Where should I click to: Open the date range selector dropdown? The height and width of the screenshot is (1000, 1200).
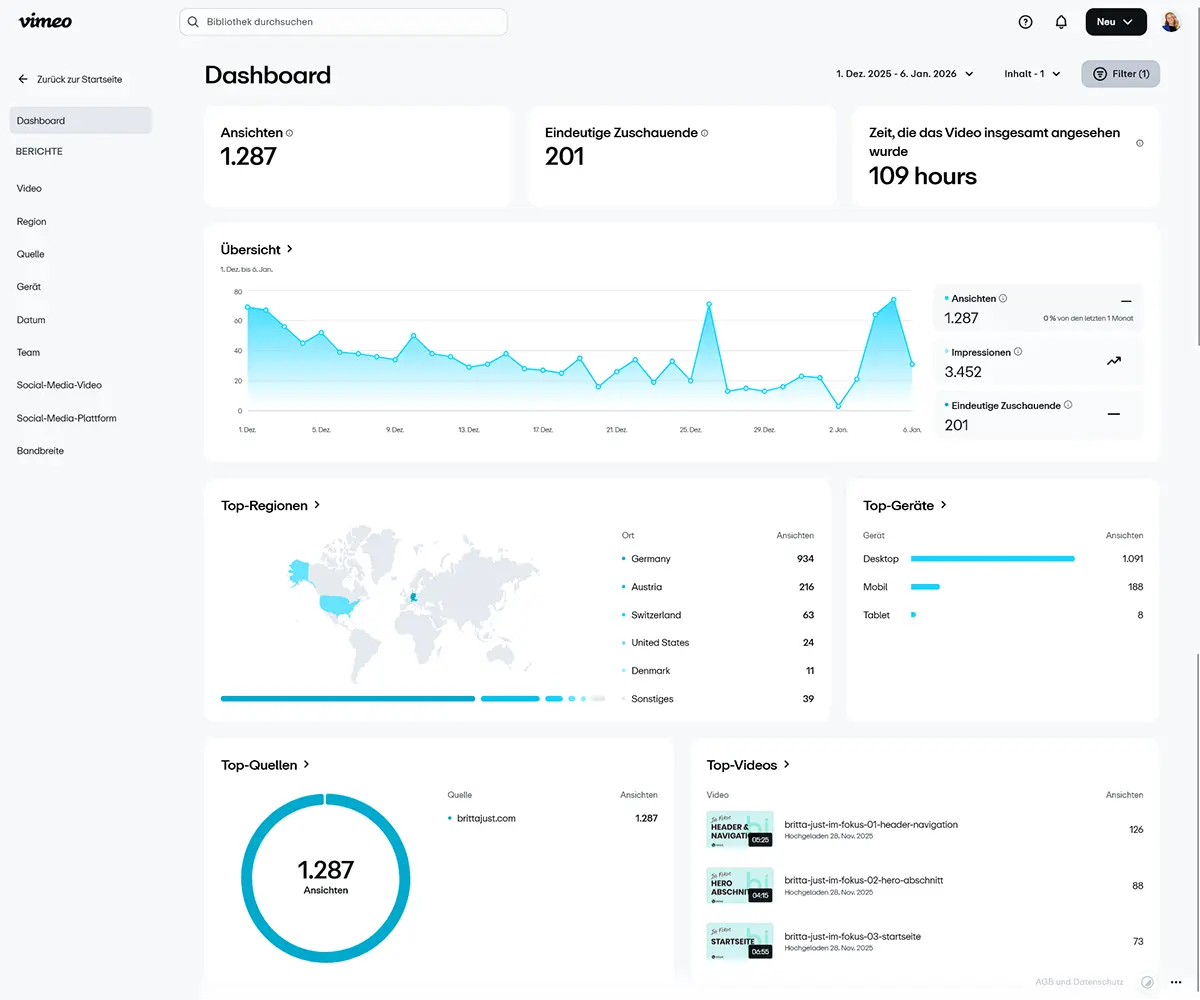click(903, 73)
